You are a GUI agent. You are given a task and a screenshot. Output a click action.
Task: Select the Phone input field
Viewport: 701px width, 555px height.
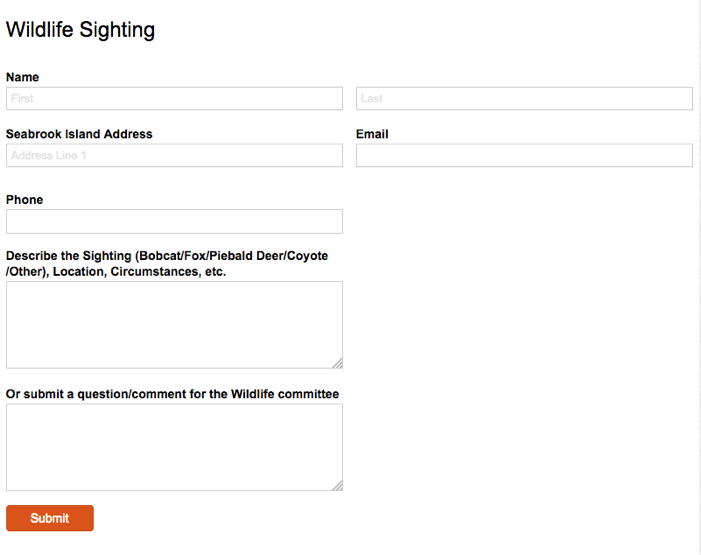click(174, 221)
